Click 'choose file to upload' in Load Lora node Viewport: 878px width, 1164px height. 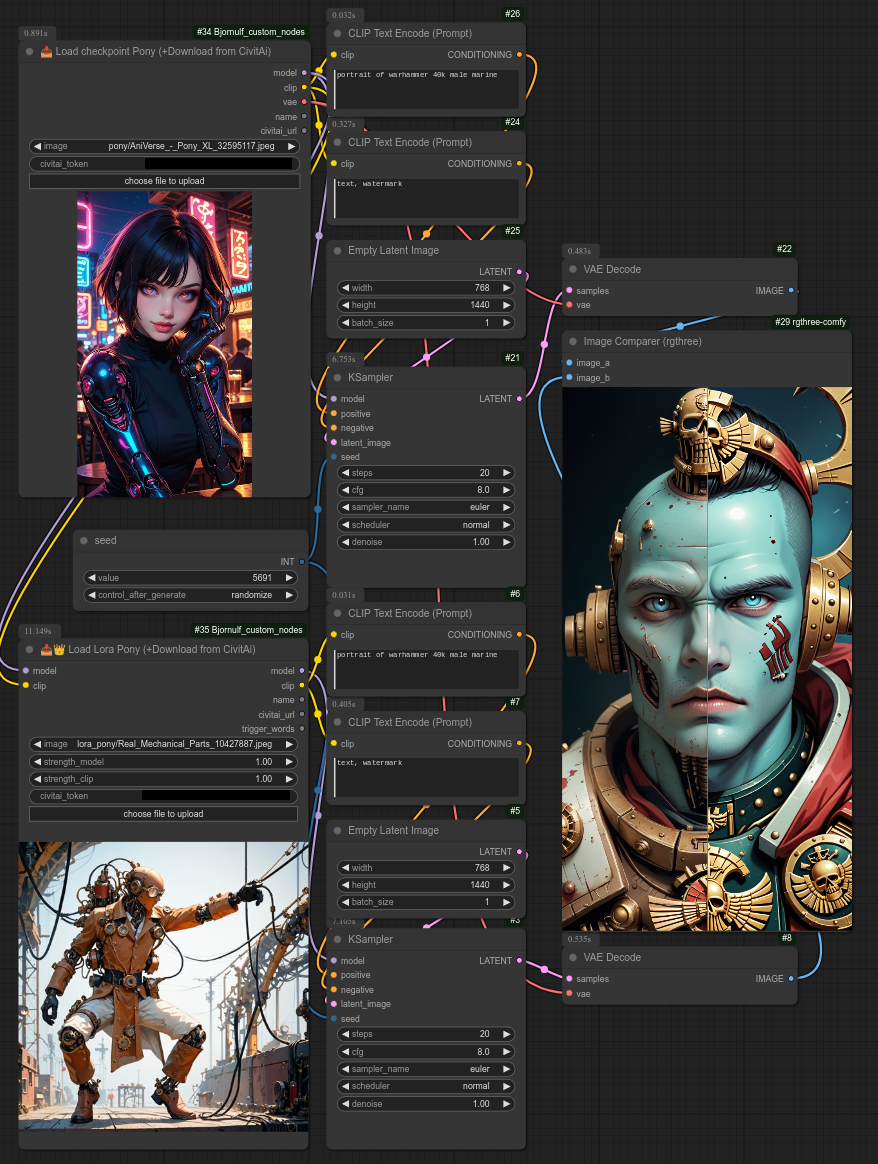tap(164, 814)
